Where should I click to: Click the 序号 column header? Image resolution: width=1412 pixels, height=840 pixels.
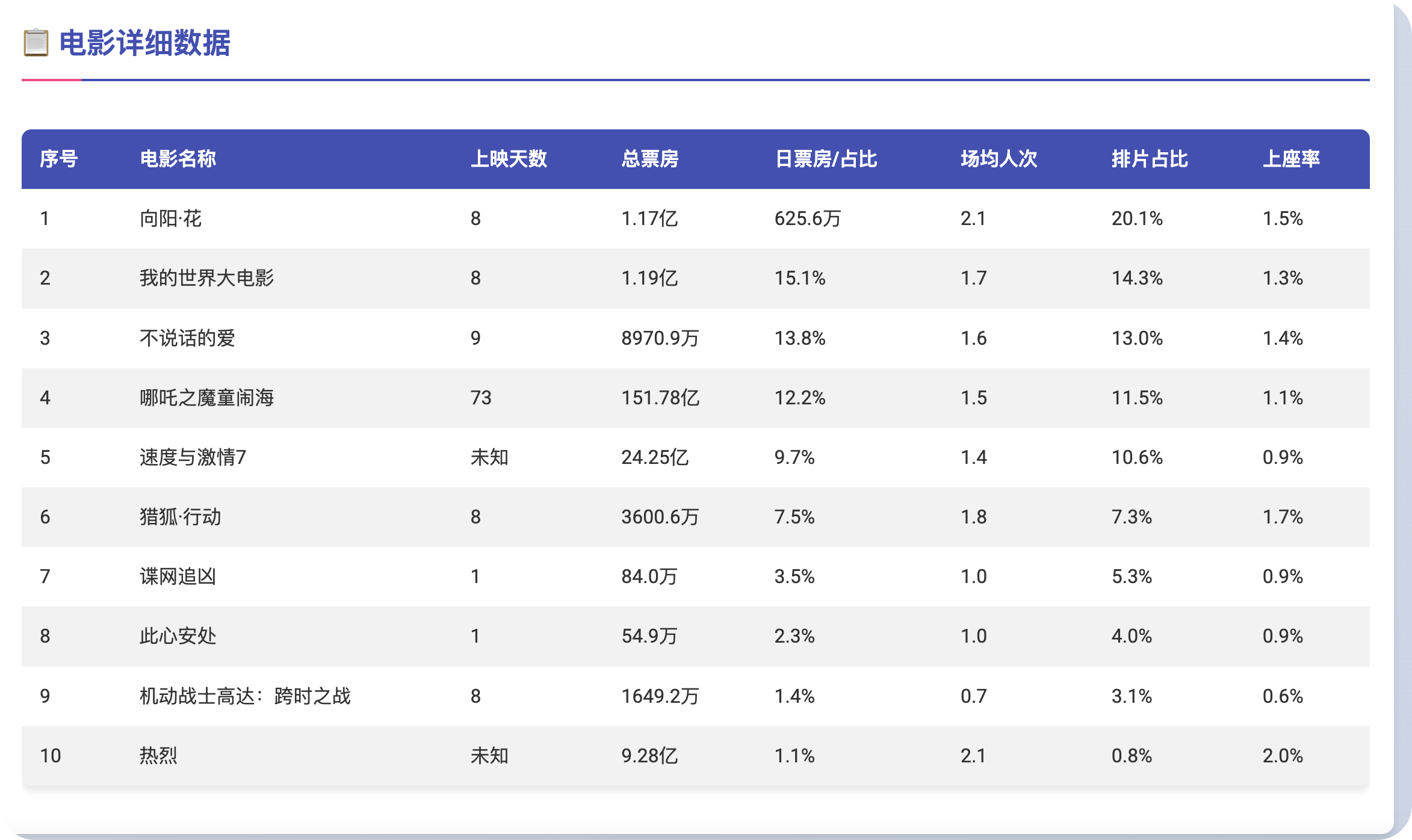click(58, 159)
